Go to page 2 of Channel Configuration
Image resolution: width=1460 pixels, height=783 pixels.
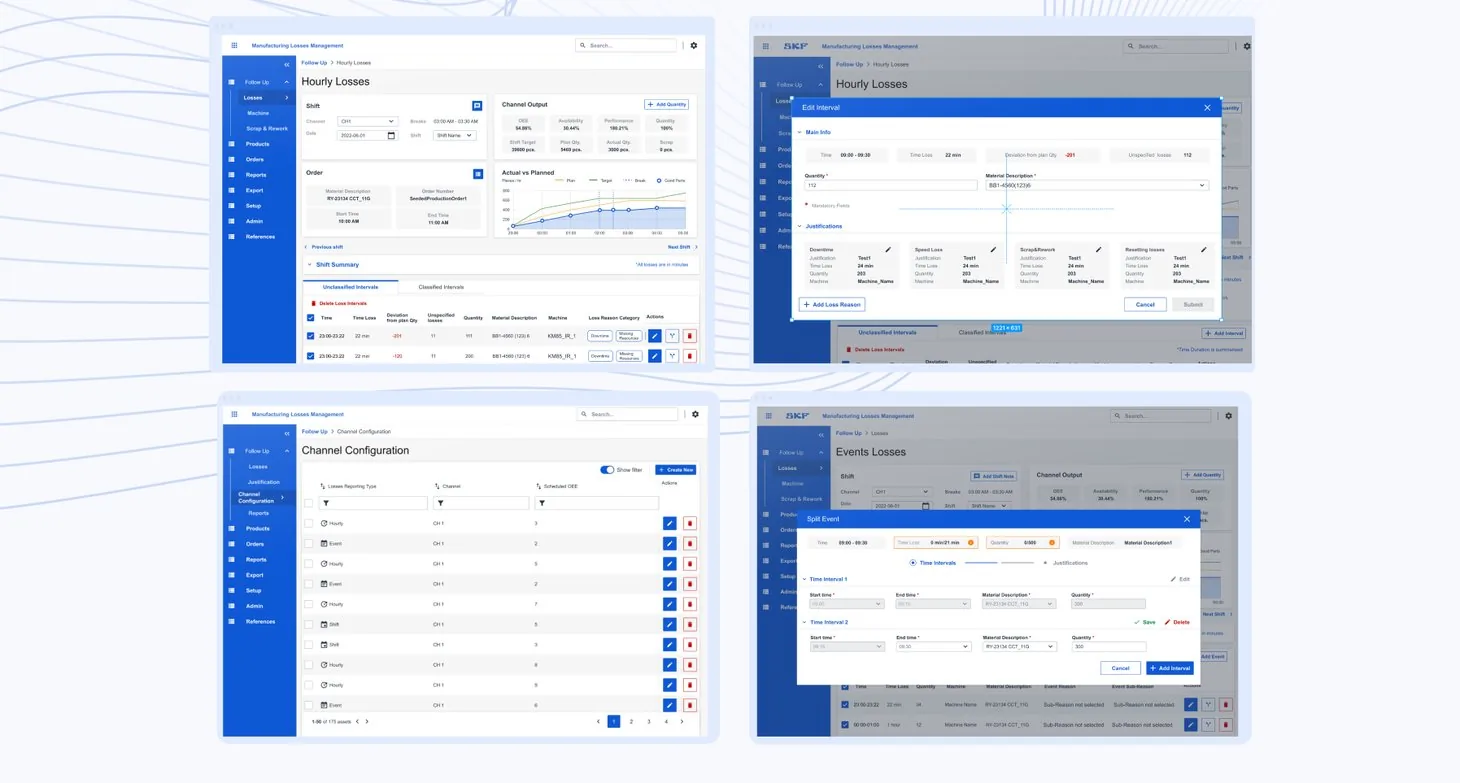(631, 721)
